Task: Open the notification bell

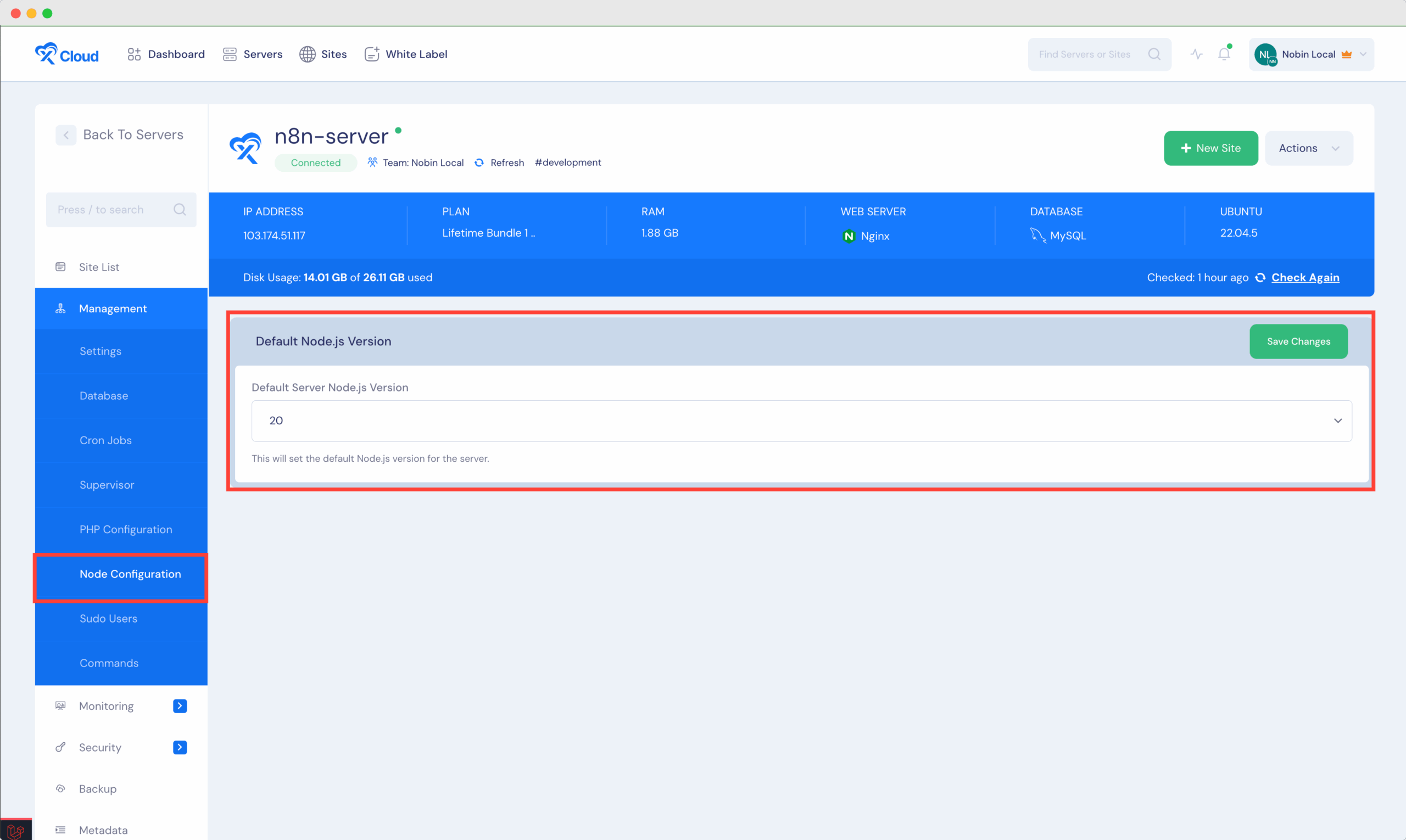Action: click(x=1224, y=54)
